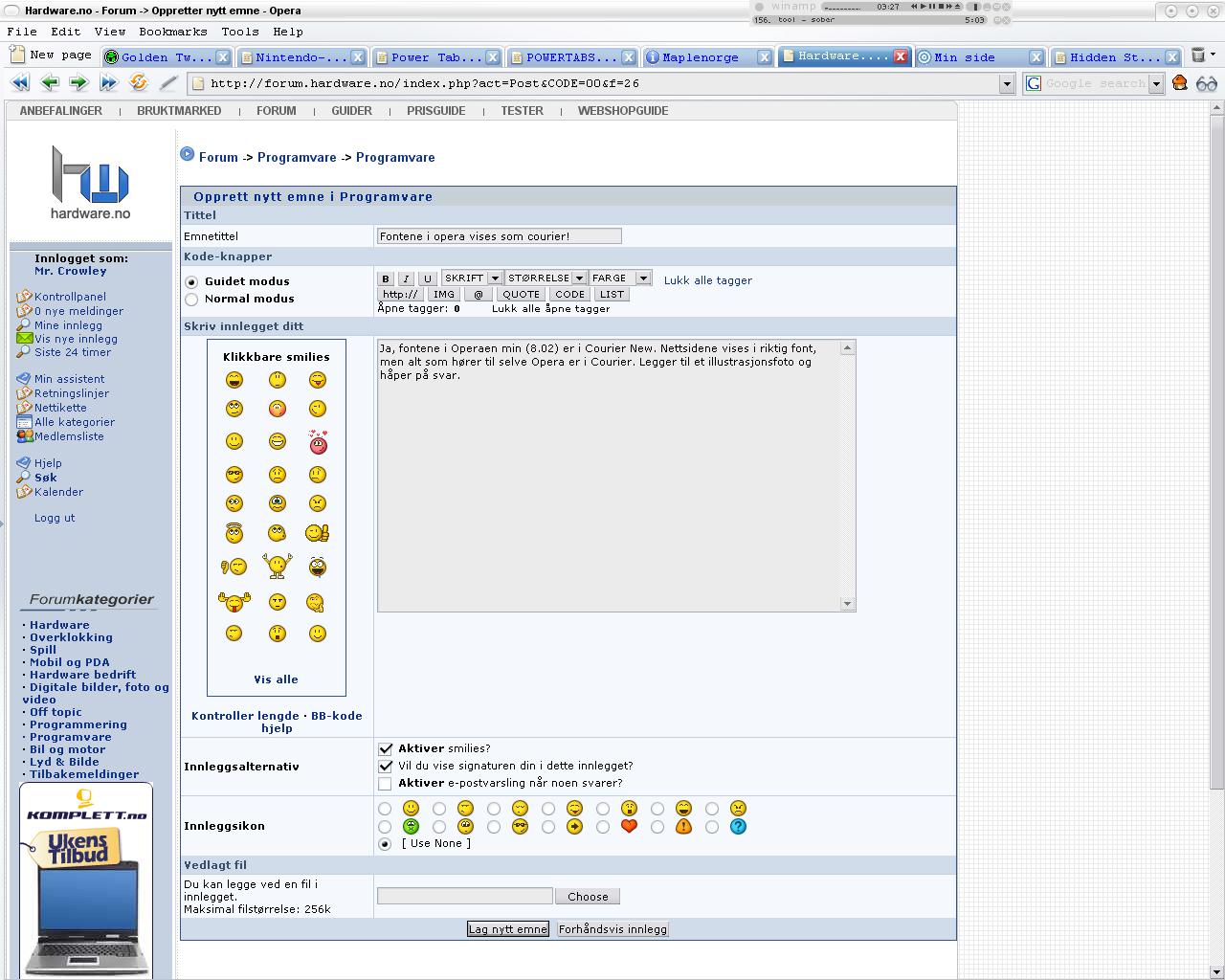
Task: Close the Golden Tw... tab
Action: 223,57
